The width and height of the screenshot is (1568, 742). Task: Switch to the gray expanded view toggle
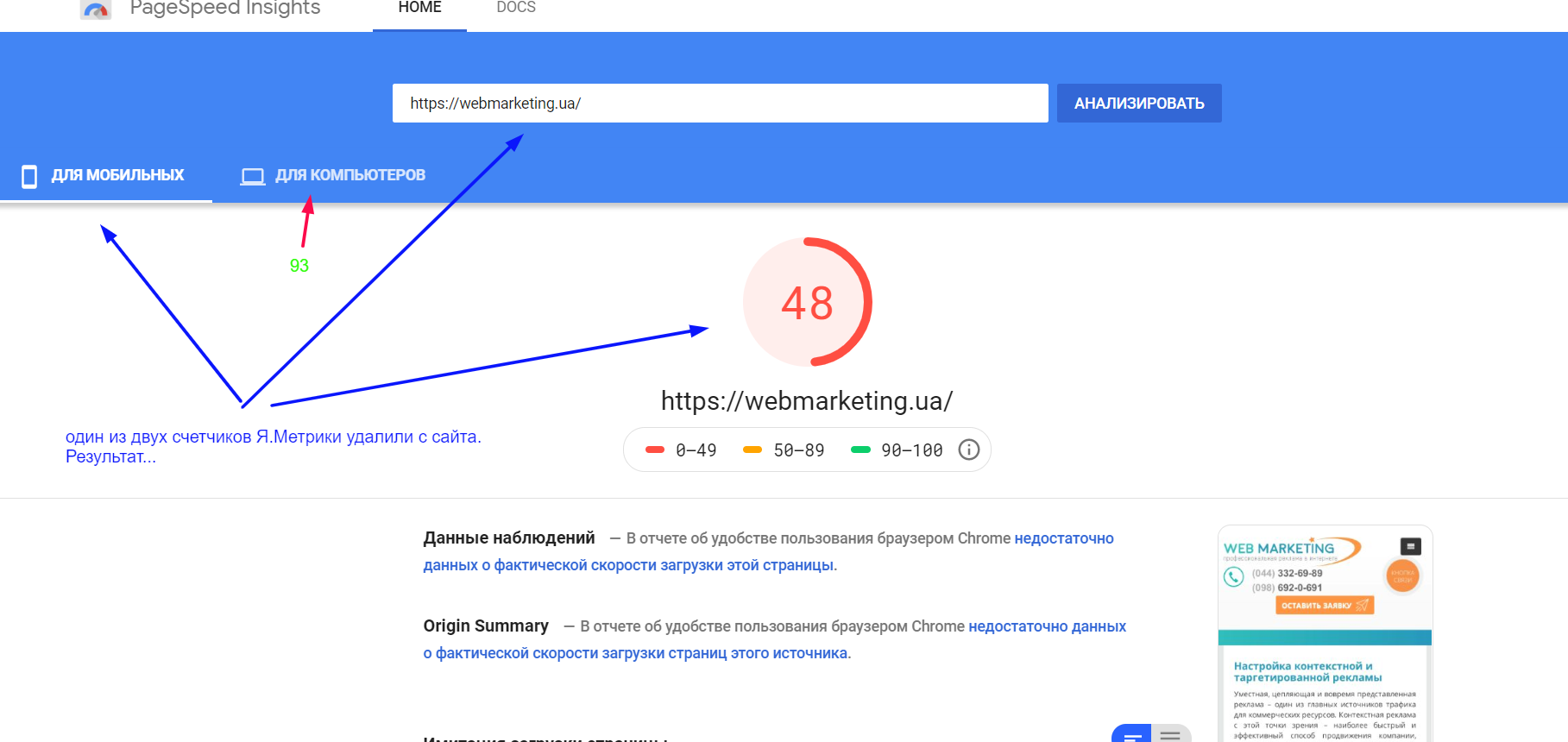tap(1171, 734)
